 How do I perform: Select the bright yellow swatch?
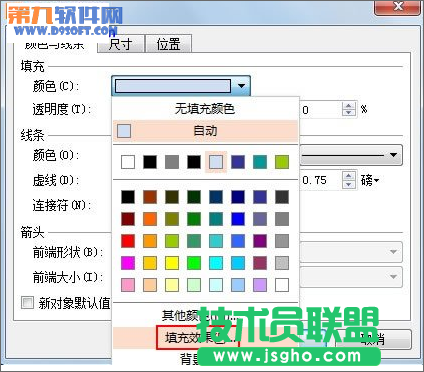(x=172, y=263)
